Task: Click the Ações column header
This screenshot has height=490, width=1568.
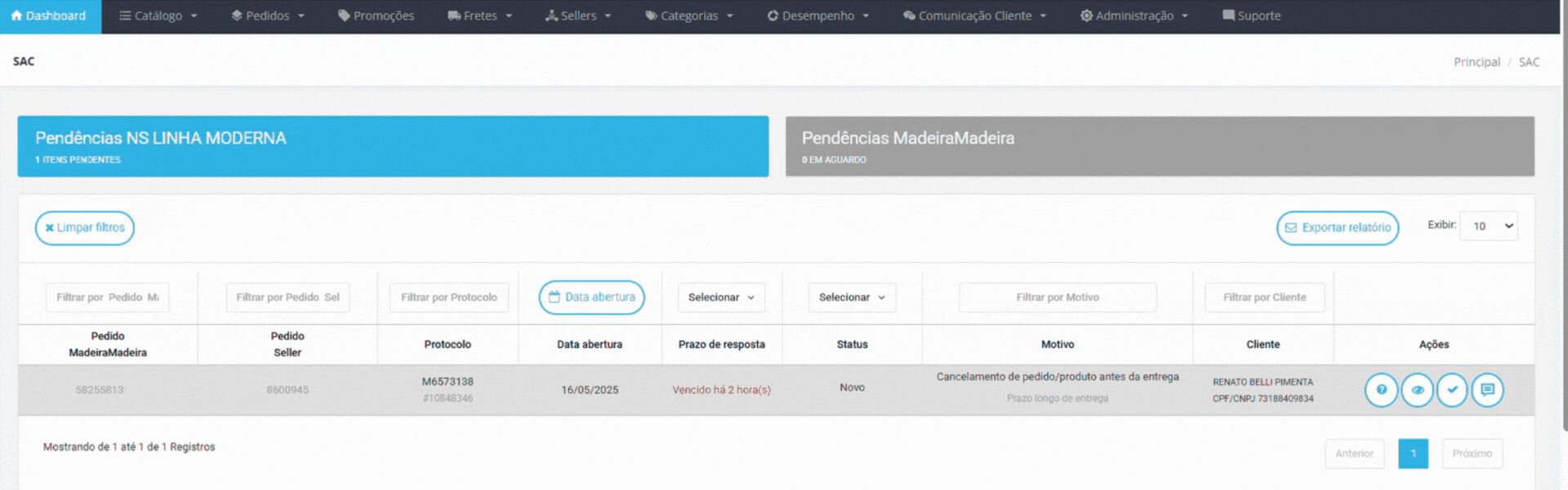Action: (1434, 345)
